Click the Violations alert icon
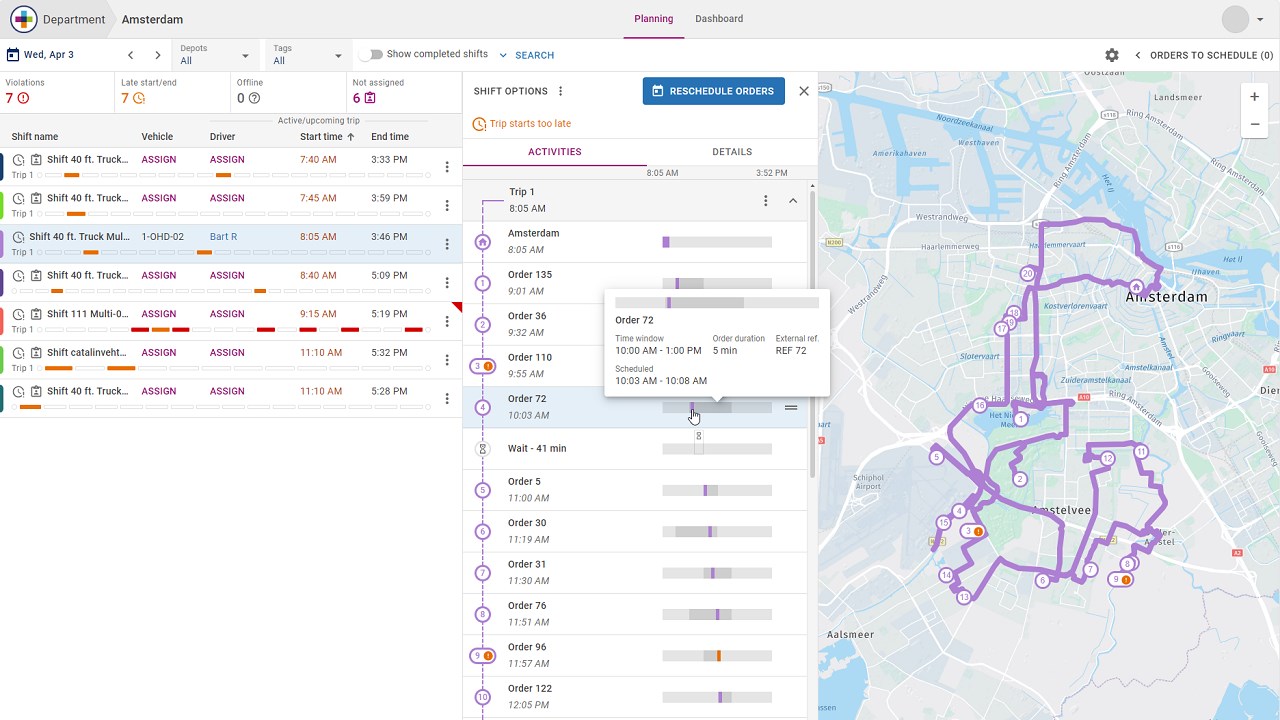The width and height of the screenshot is (1280, 720). 24,98
